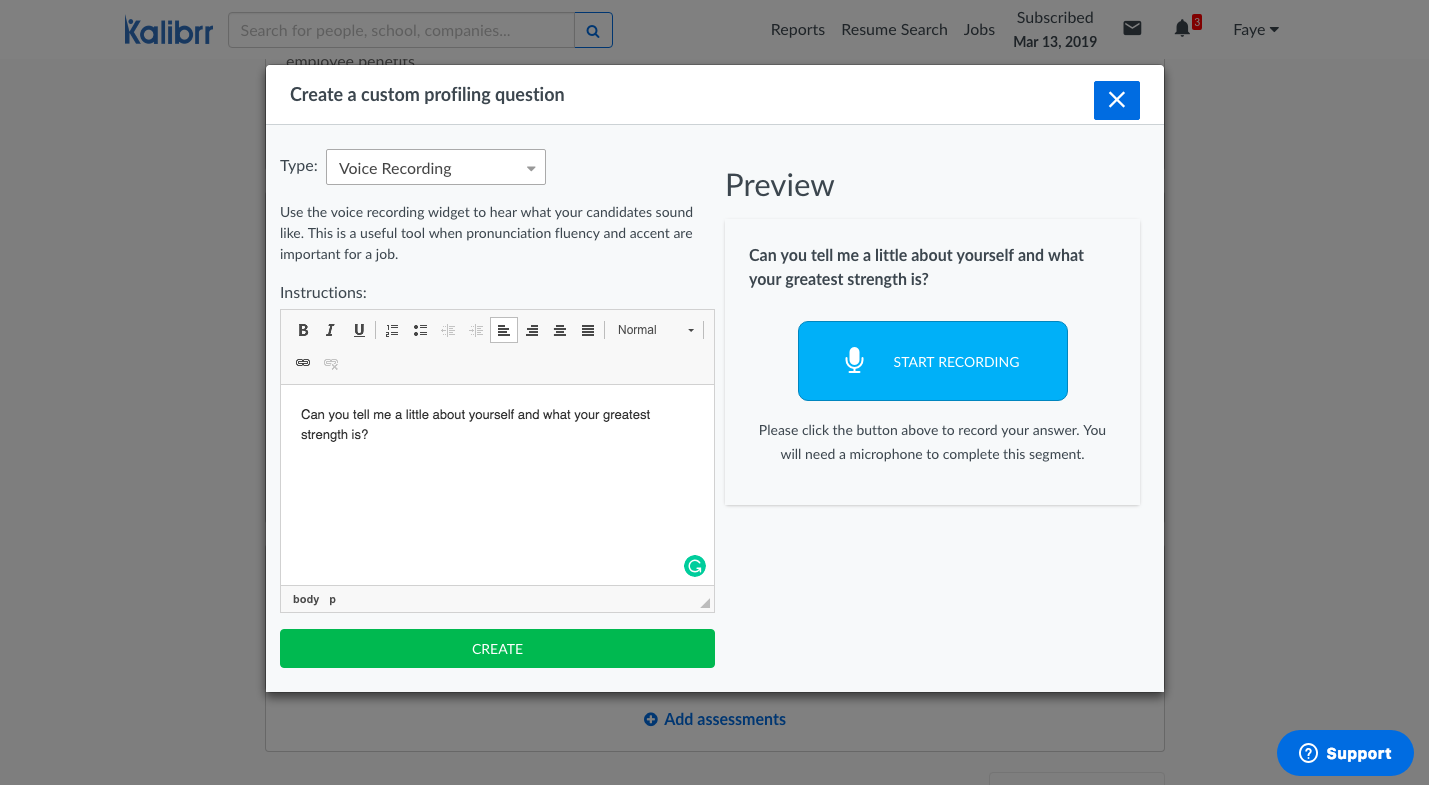The width and height of the screenshot is (1429, 785).
Task: Select the justify alignment icon
Action: pyautogui.click(x=588, y=330)
